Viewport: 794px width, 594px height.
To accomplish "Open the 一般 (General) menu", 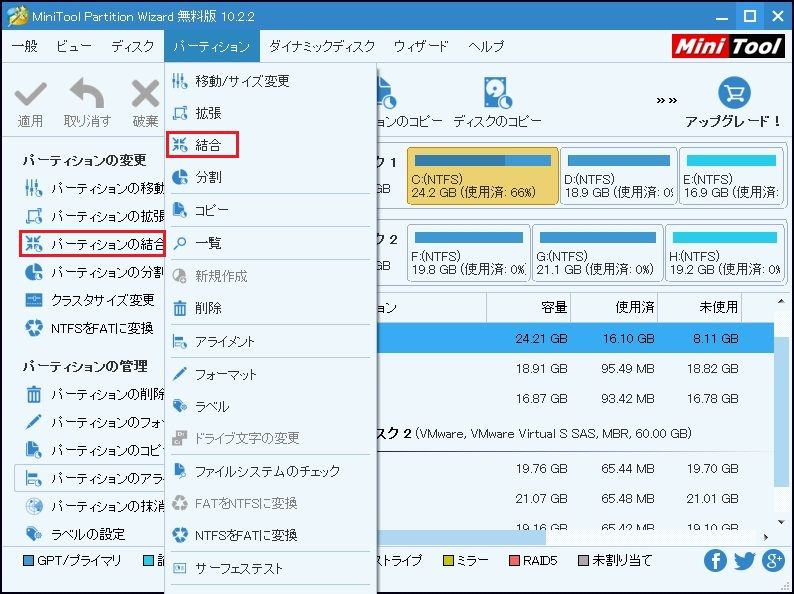I will click(x=25, y=46).
